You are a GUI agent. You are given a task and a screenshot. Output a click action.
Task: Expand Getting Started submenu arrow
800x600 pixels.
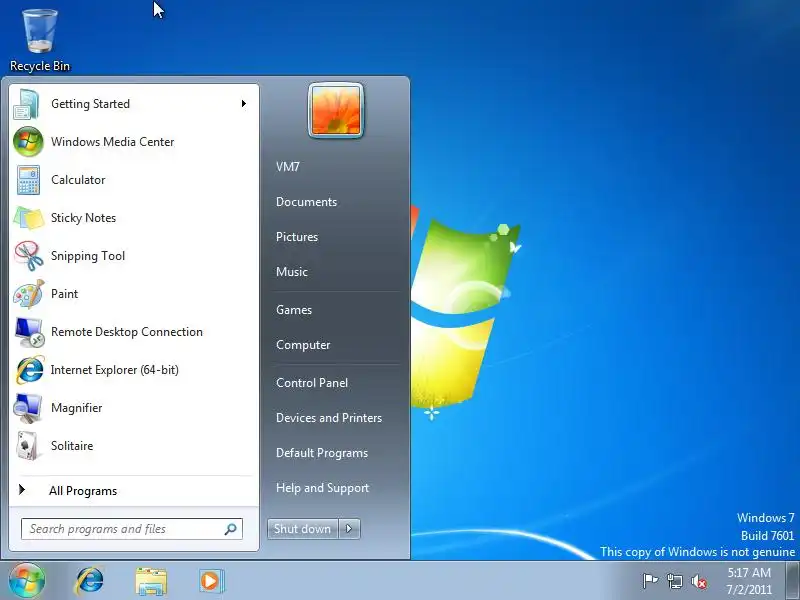tap(244, 104)
